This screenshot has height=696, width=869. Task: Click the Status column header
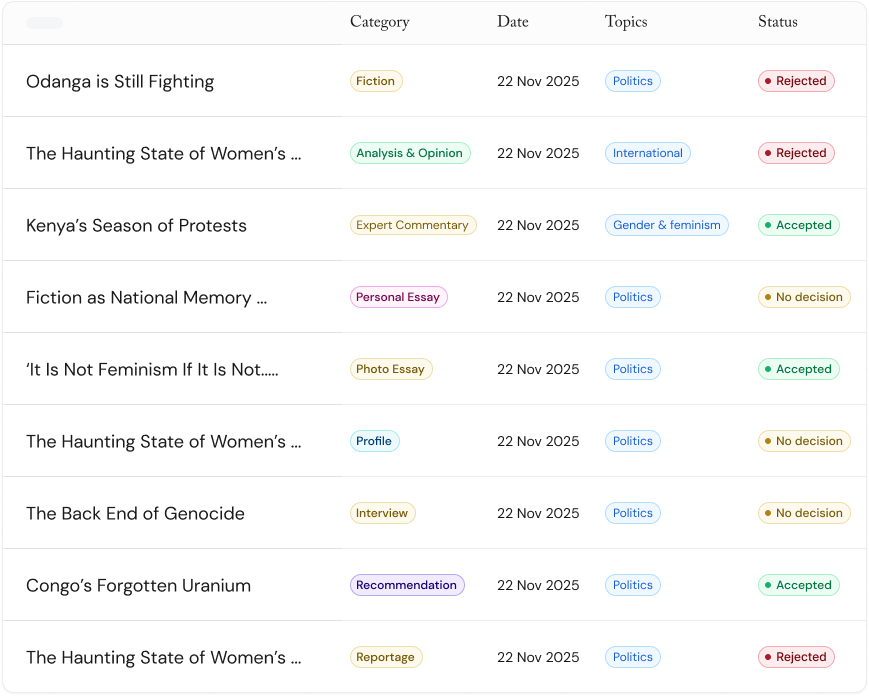[777, 22]
